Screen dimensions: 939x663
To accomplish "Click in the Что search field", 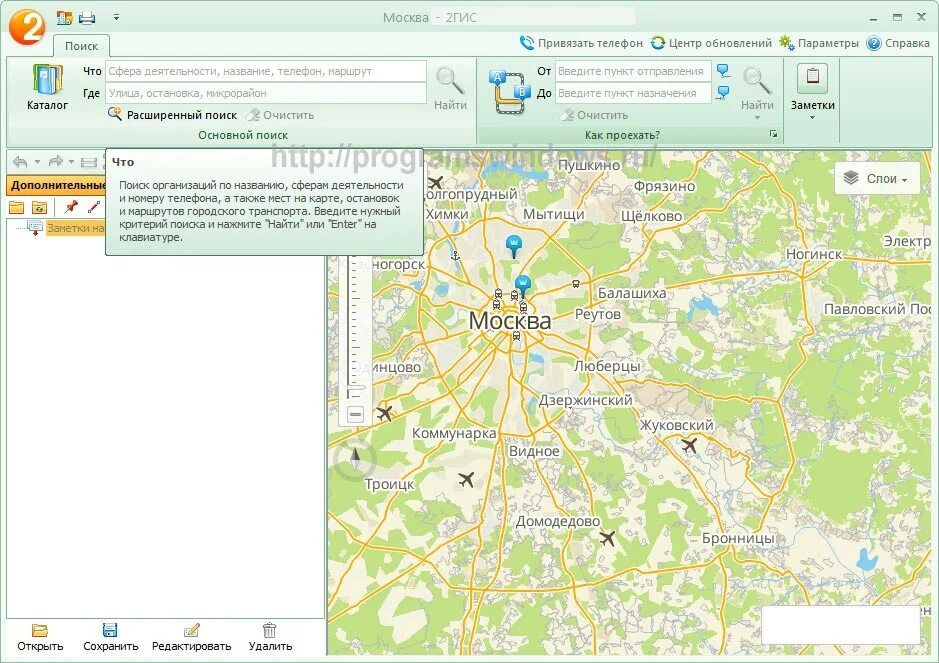I will (266, 71).
